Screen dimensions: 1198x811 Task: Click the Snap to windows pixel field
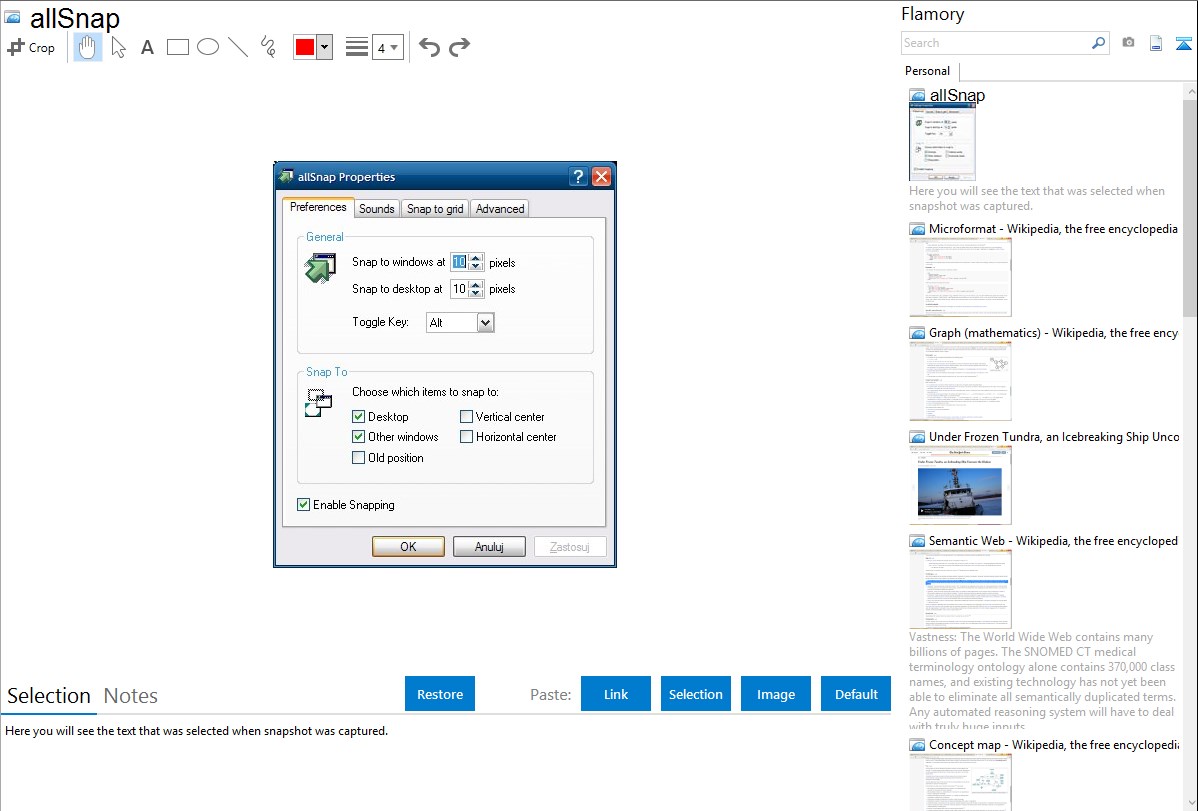(459, 262)
